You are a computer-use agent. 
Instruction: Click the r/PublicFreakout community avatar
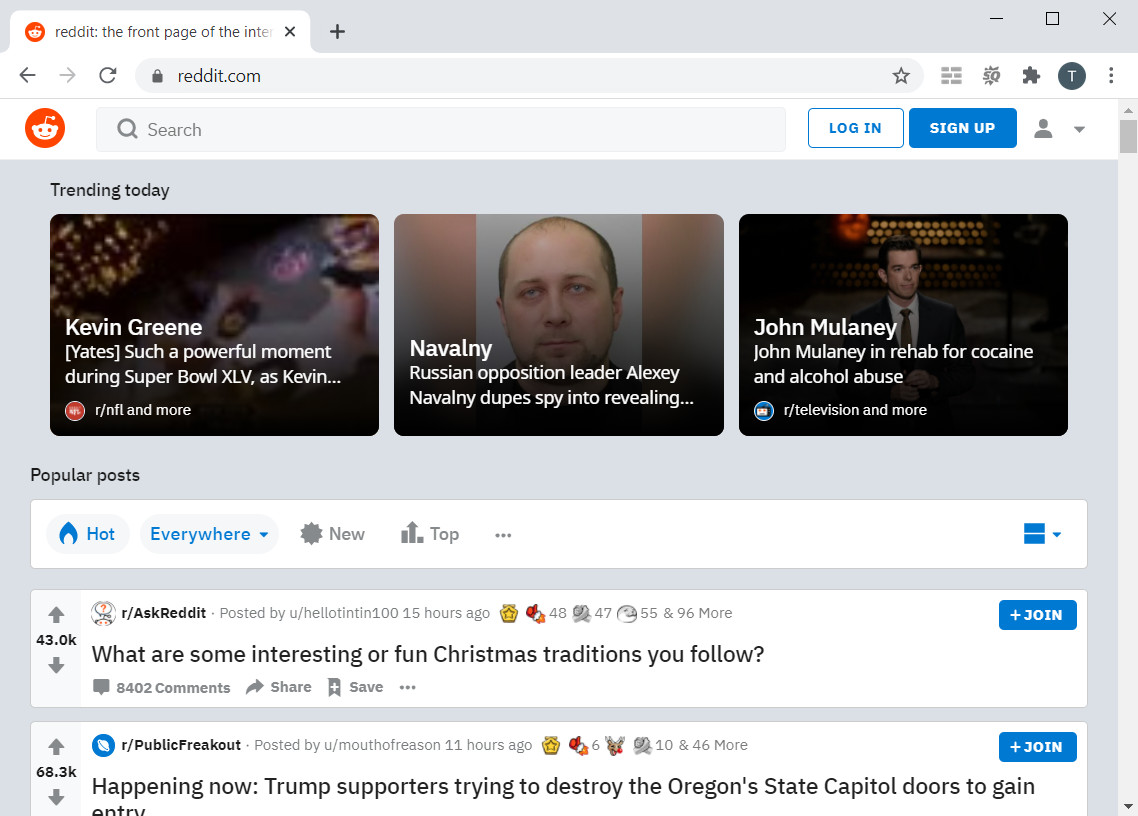[101, 745]
